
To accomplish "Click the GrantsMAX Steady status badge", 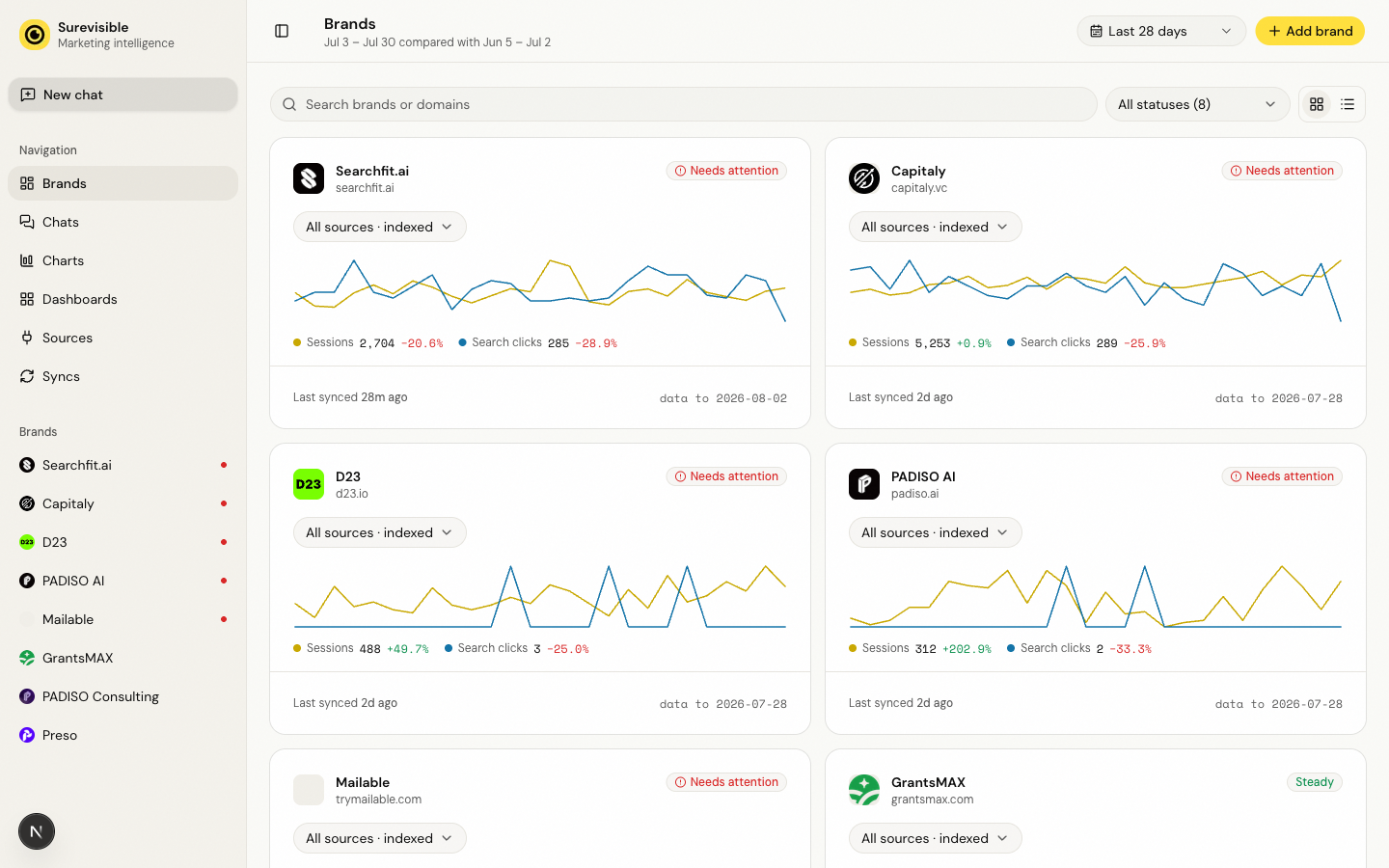I will pyautogui.click(x=1315, y=782).
